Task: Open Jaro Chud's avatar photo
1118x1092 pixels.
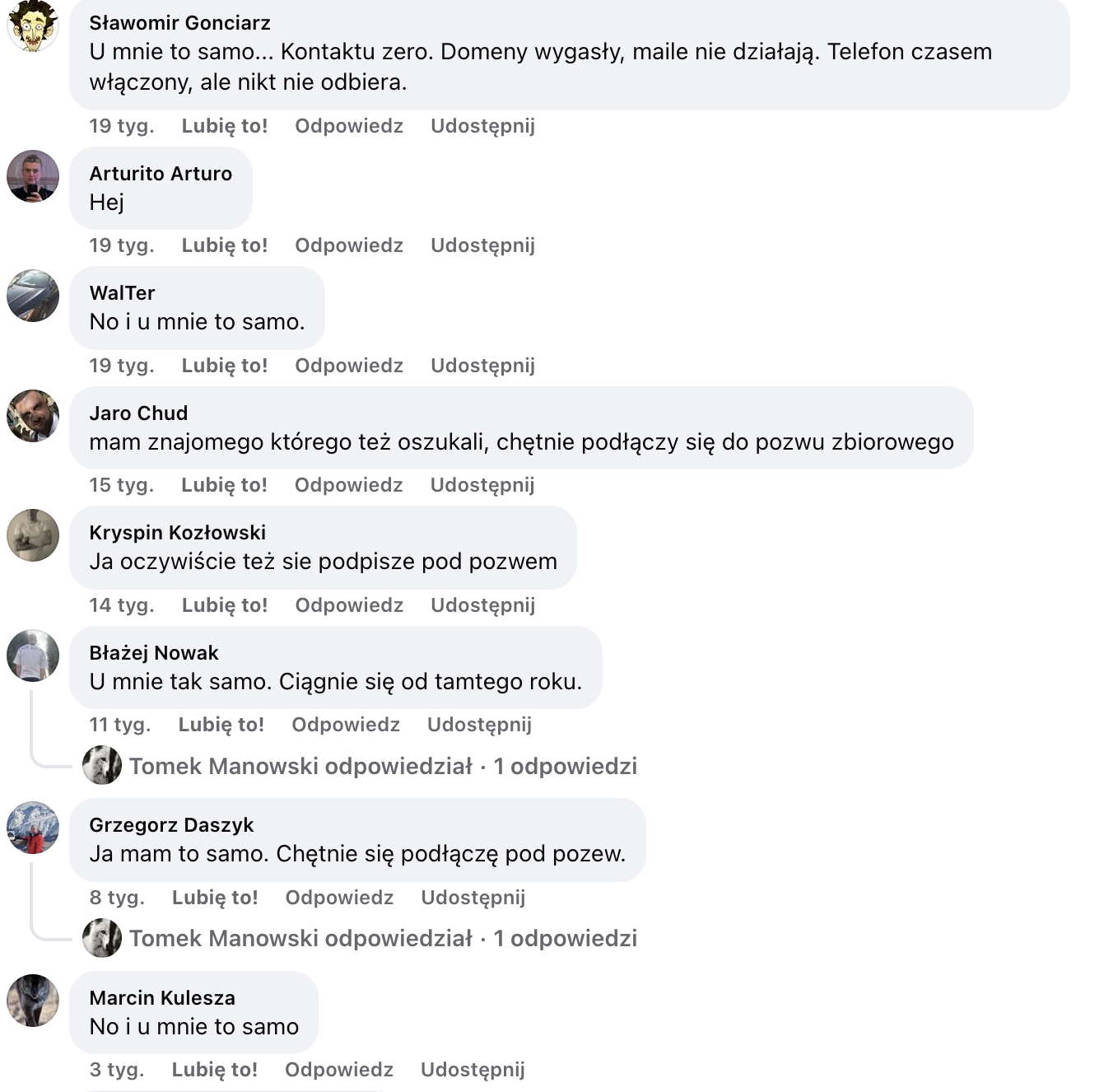Action: coord(33,416)
